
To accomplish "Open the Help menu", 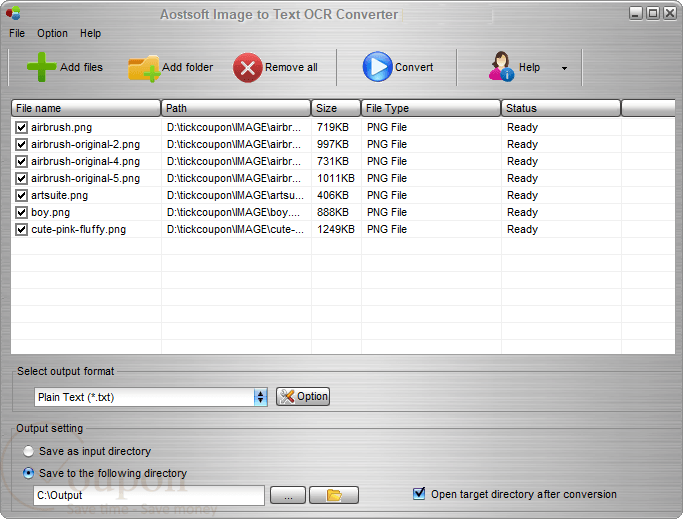I will pos(90,33).
